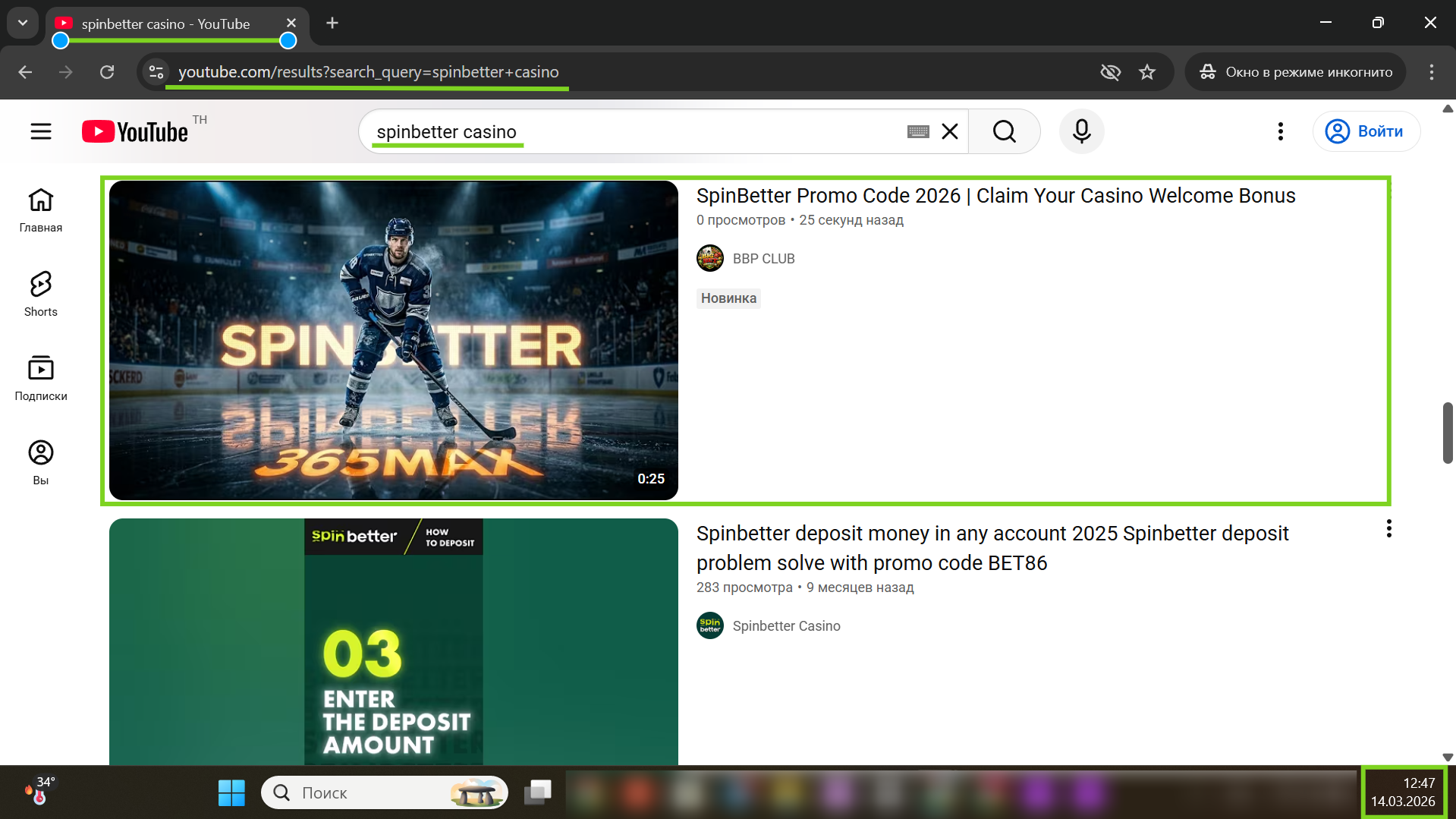Click the magnifier search button
Screen dimensions: 1456x819
pyautogui.click(x=1004, y=131)
